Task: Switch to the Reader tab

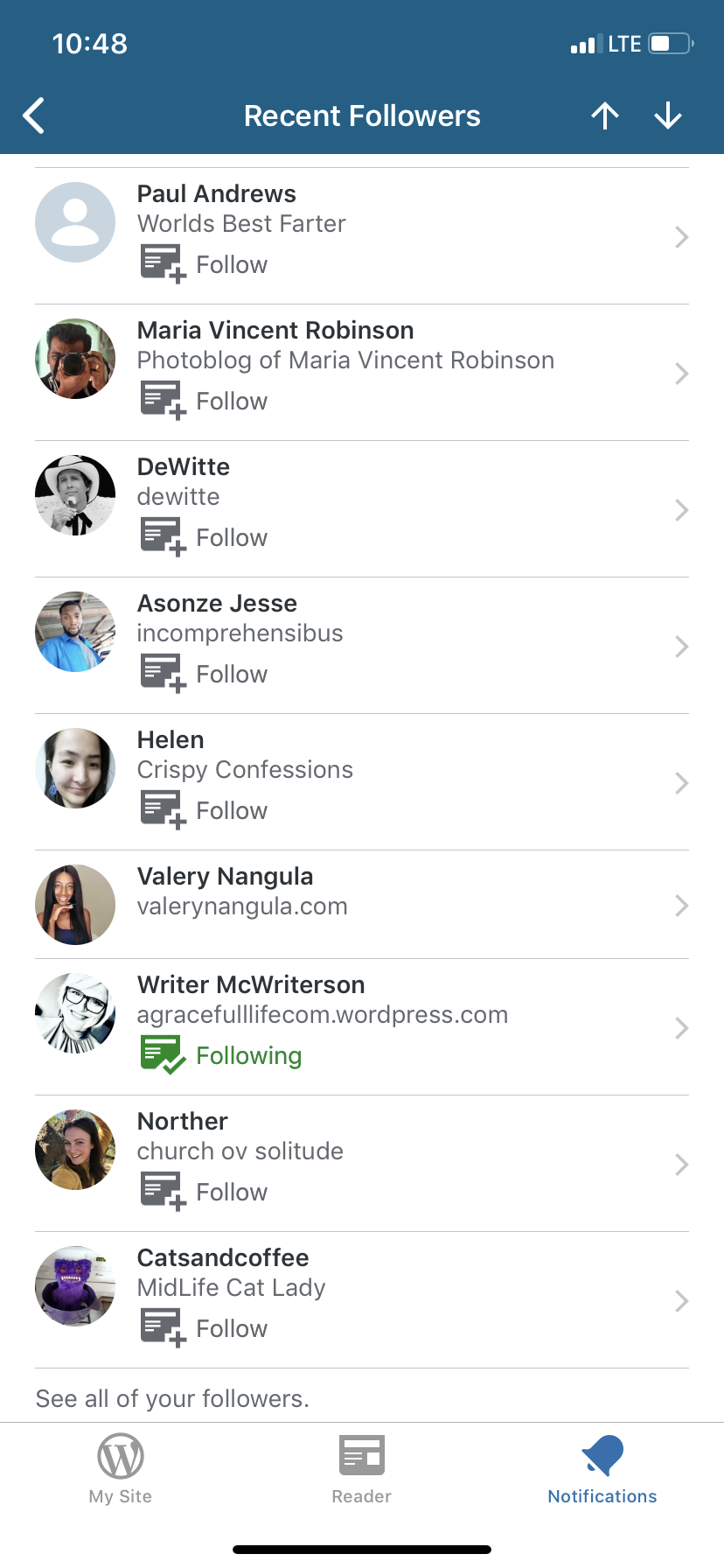Action: coord(362,1469)
